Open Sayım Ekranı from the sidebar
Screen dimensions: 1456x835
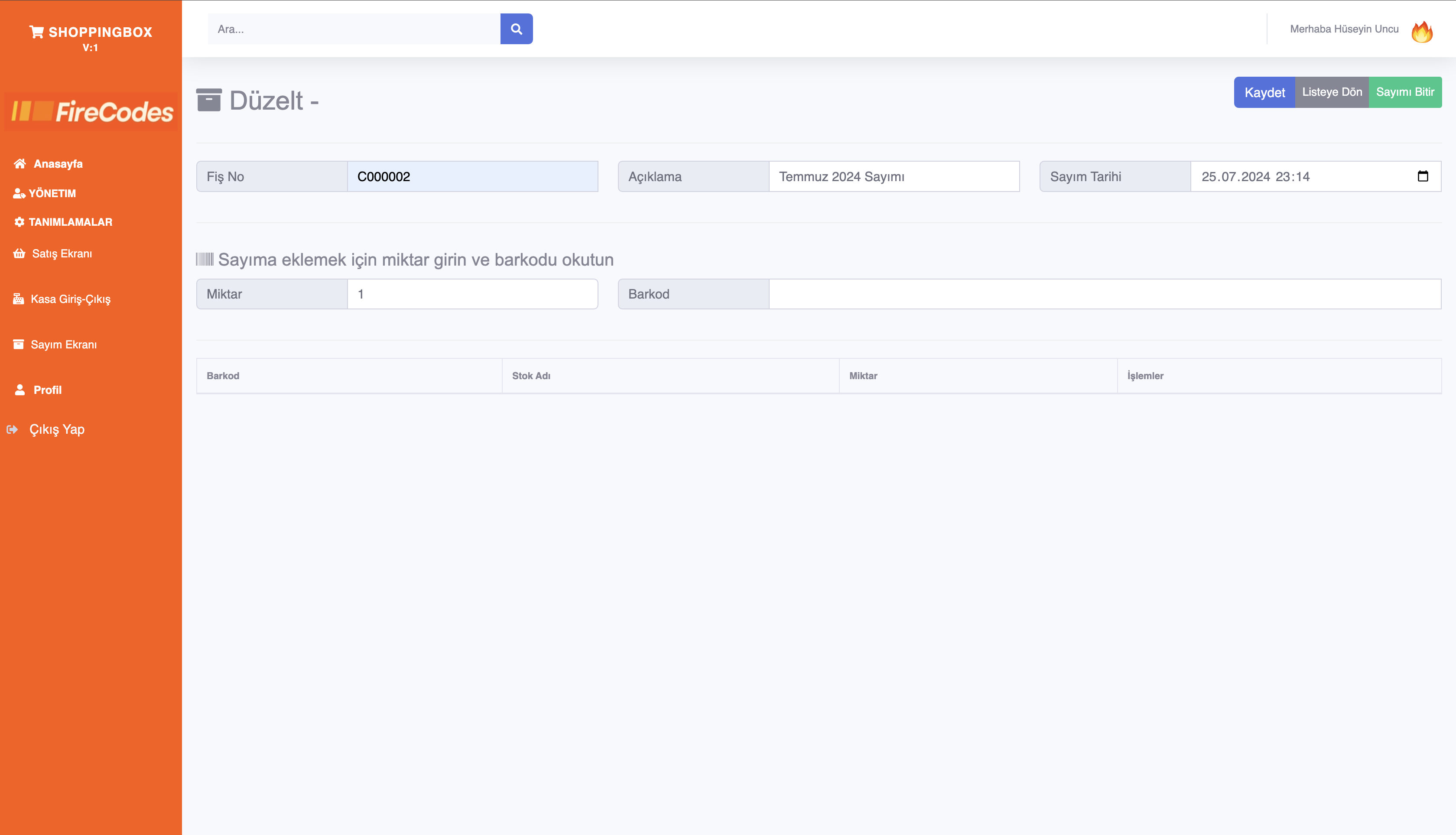coord(63,344)
